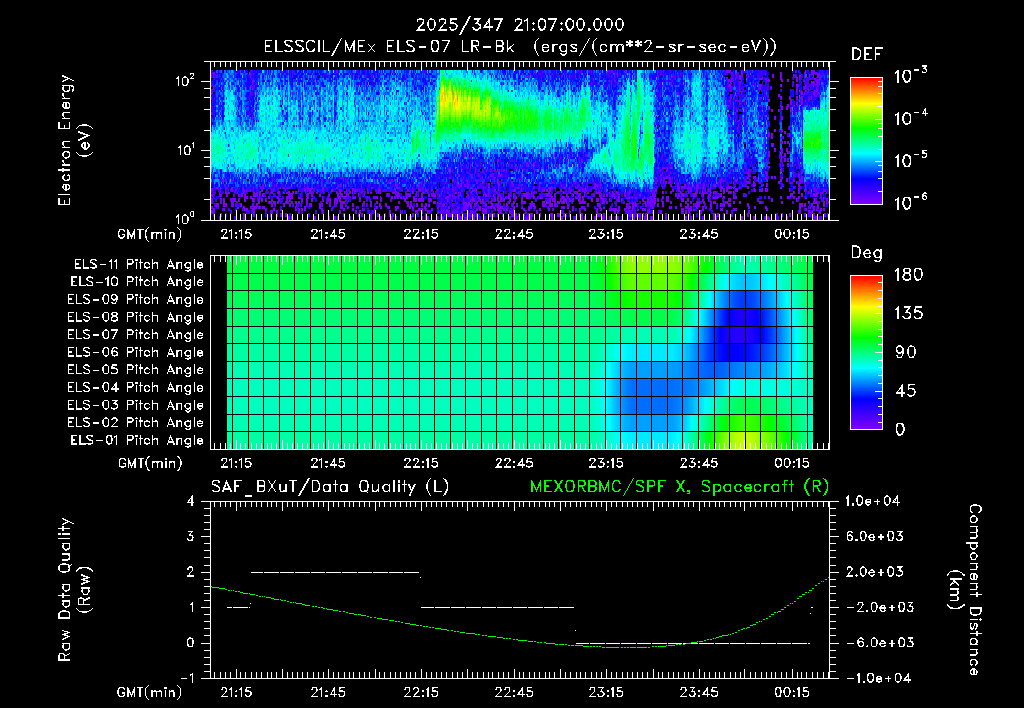The width and height of the screenshot is (1024, 708).
Task: Click the 22:45 tick label under bottom plot
Action: pyautogui.click(x=513, y=692)
